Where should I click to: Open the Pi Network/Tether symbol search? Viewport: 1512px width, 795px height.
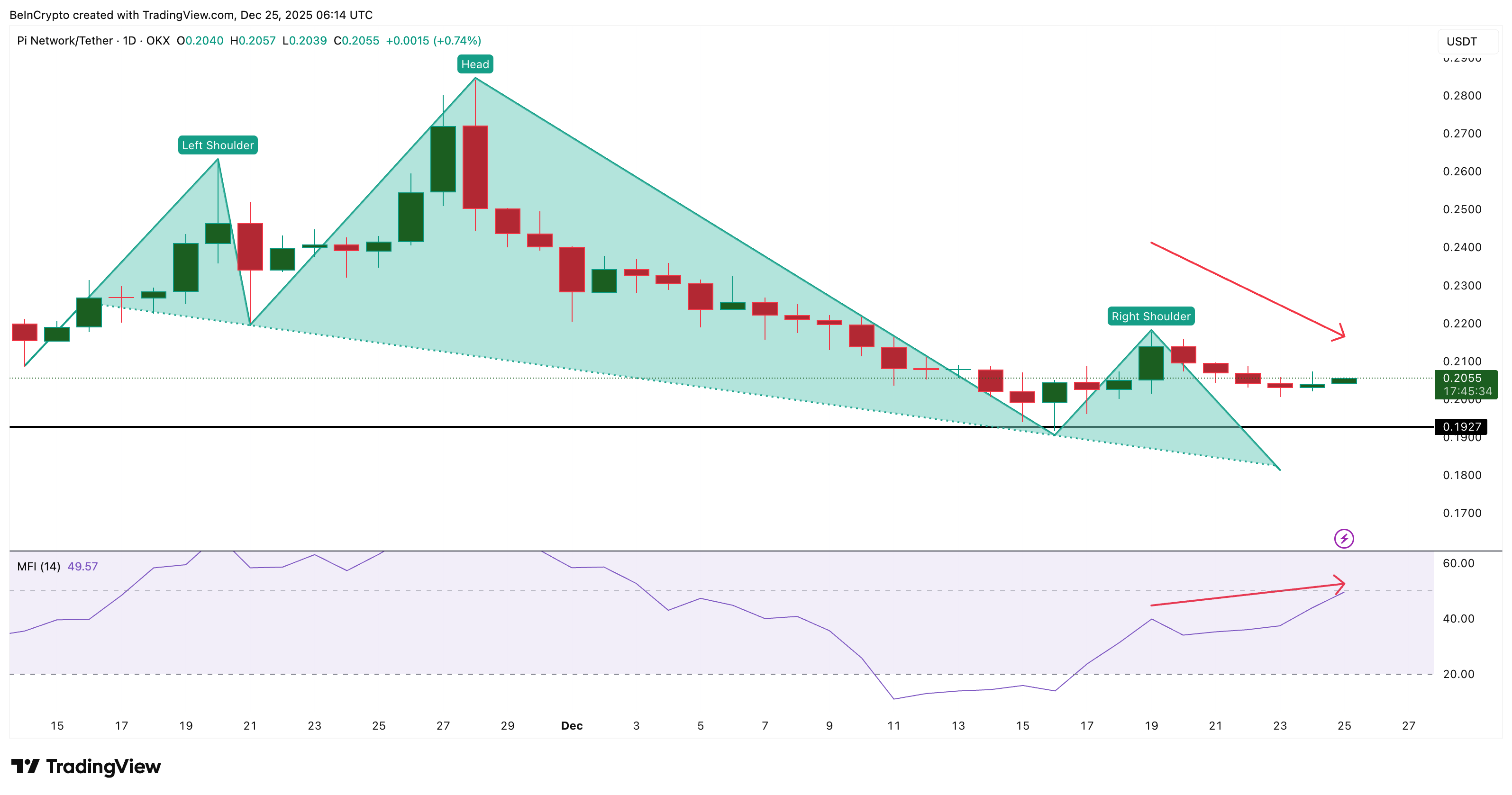pyautogui.click(x=64, y=40)
